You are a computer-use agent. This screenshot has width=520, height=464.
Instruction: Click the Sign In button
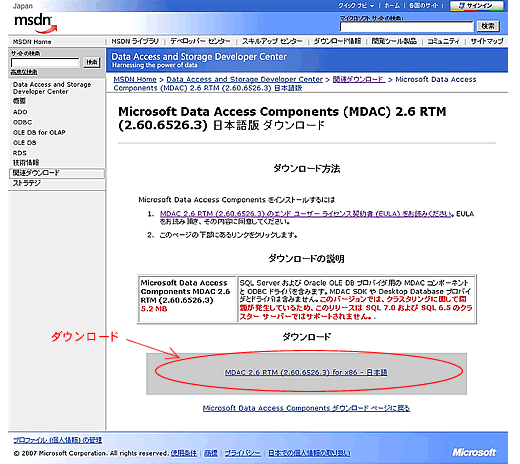476,6
